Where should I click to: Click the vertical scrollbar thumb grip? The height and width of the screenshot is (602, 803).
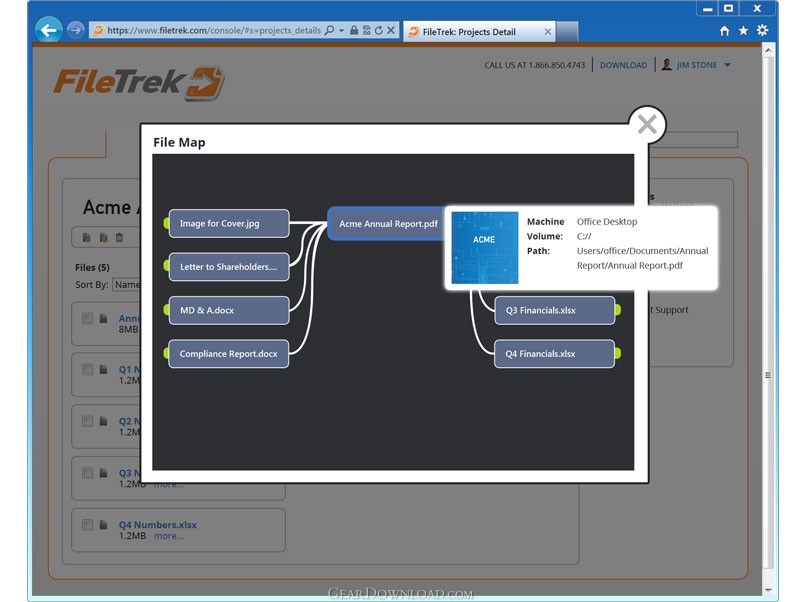[768, 375]
